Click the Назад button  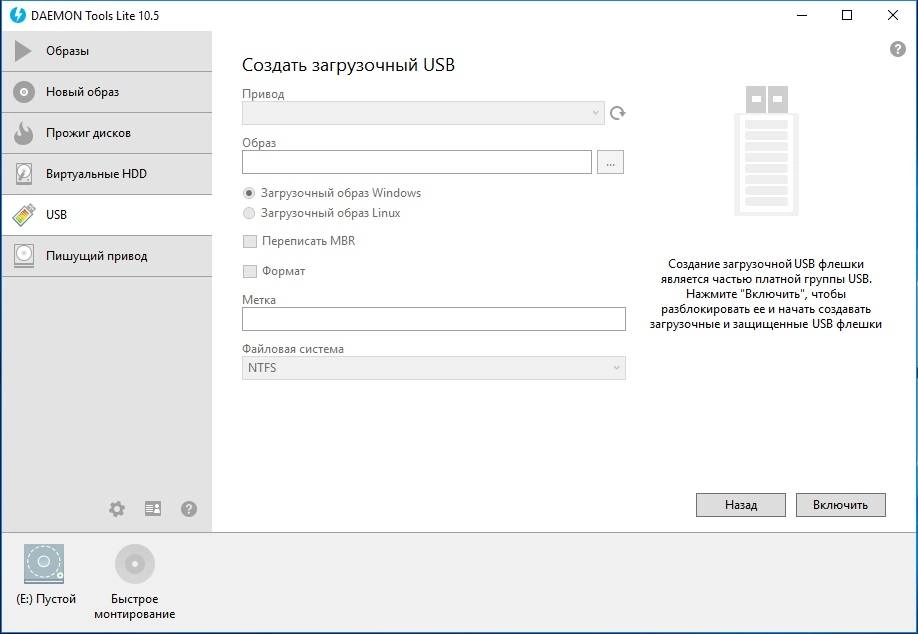pos(741,505)
